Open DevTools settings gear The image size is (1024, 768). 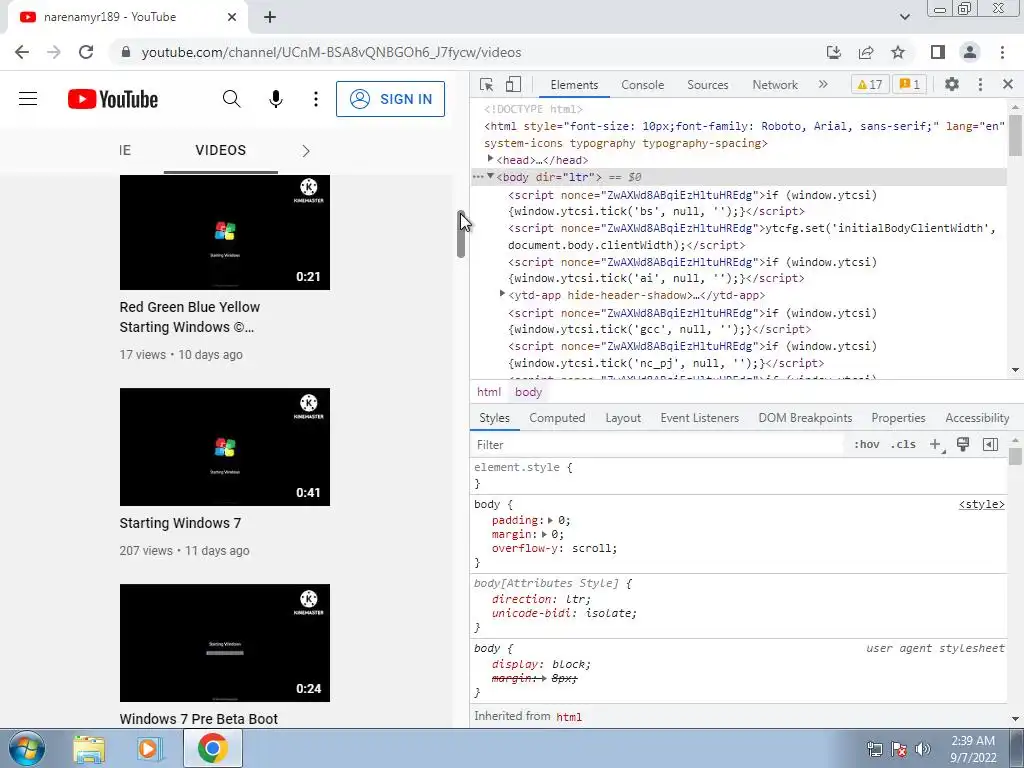coord(952,84)
